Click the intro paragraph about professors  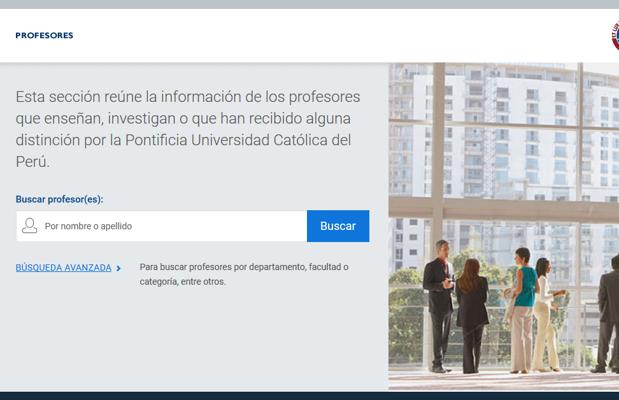click(x=188, y=129)
